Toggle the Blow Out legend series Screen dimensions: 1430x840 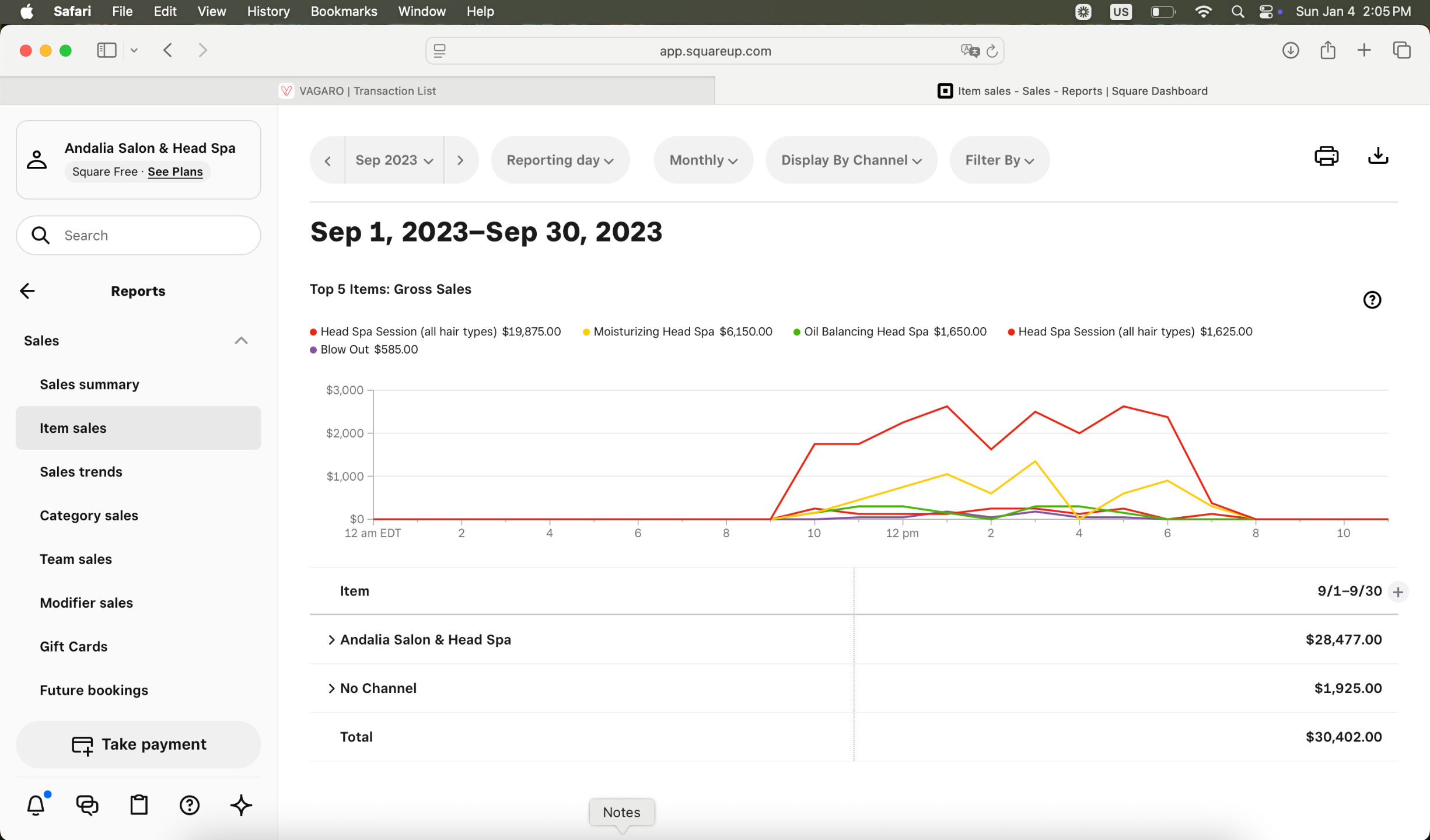click(x=344, y=349)
